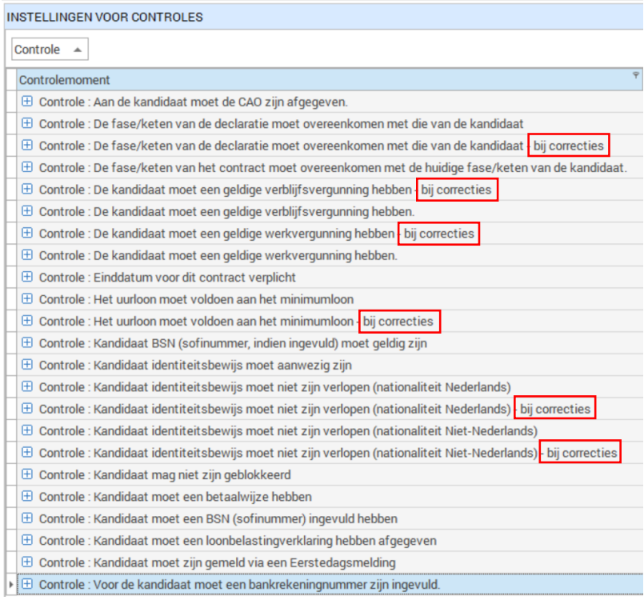The image size is (644, 598).
Task: Expand 'Kandidaat mag niet zijn geblokkeerd' row
Action: (27, 475)
